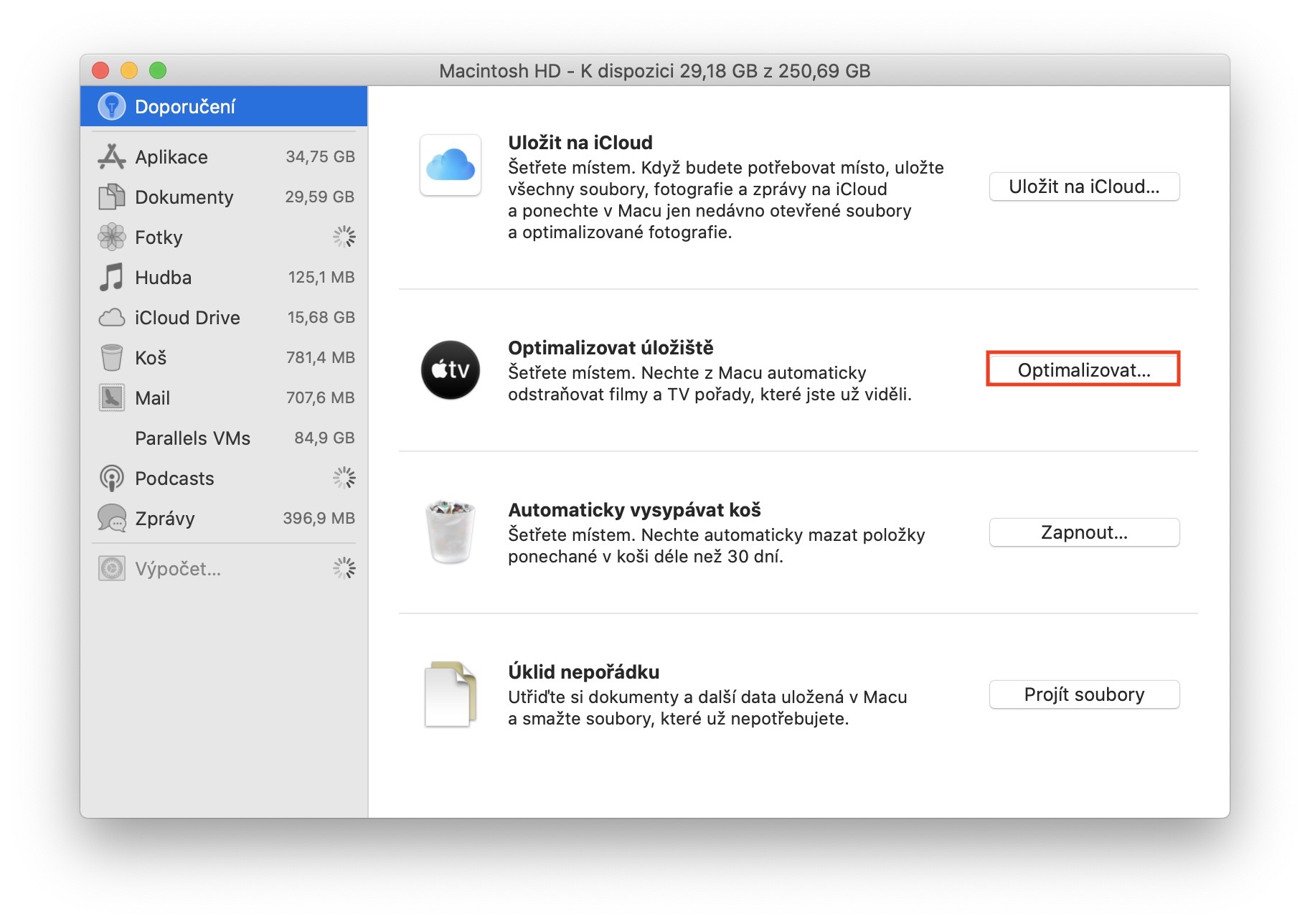
Task: Open the Parallels VMs category
Action: pyautogui.click(x=192, y=438)
